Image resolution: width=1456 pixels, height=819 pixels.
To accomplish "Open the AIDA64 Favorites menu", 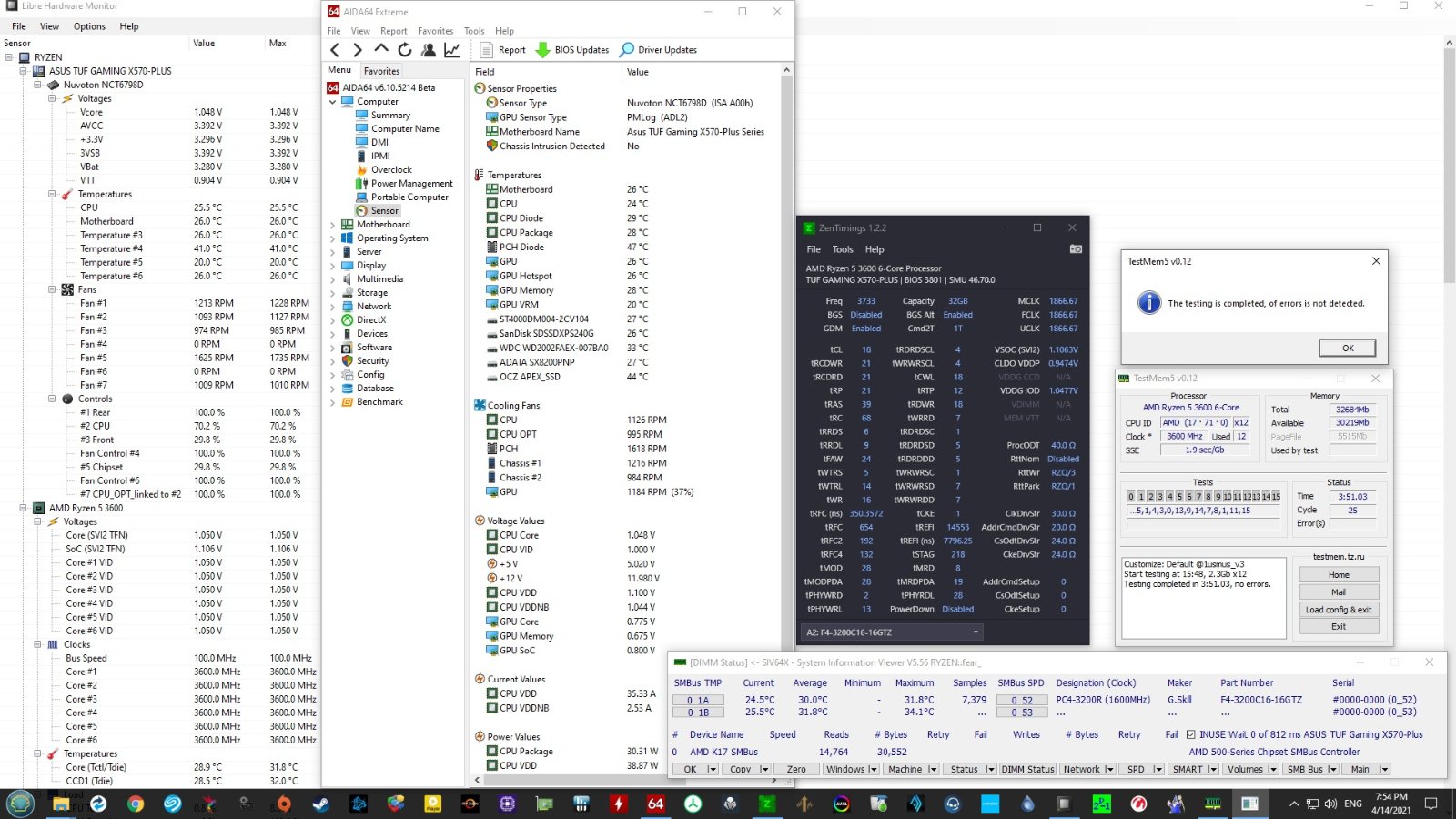I will pos(435,31).
